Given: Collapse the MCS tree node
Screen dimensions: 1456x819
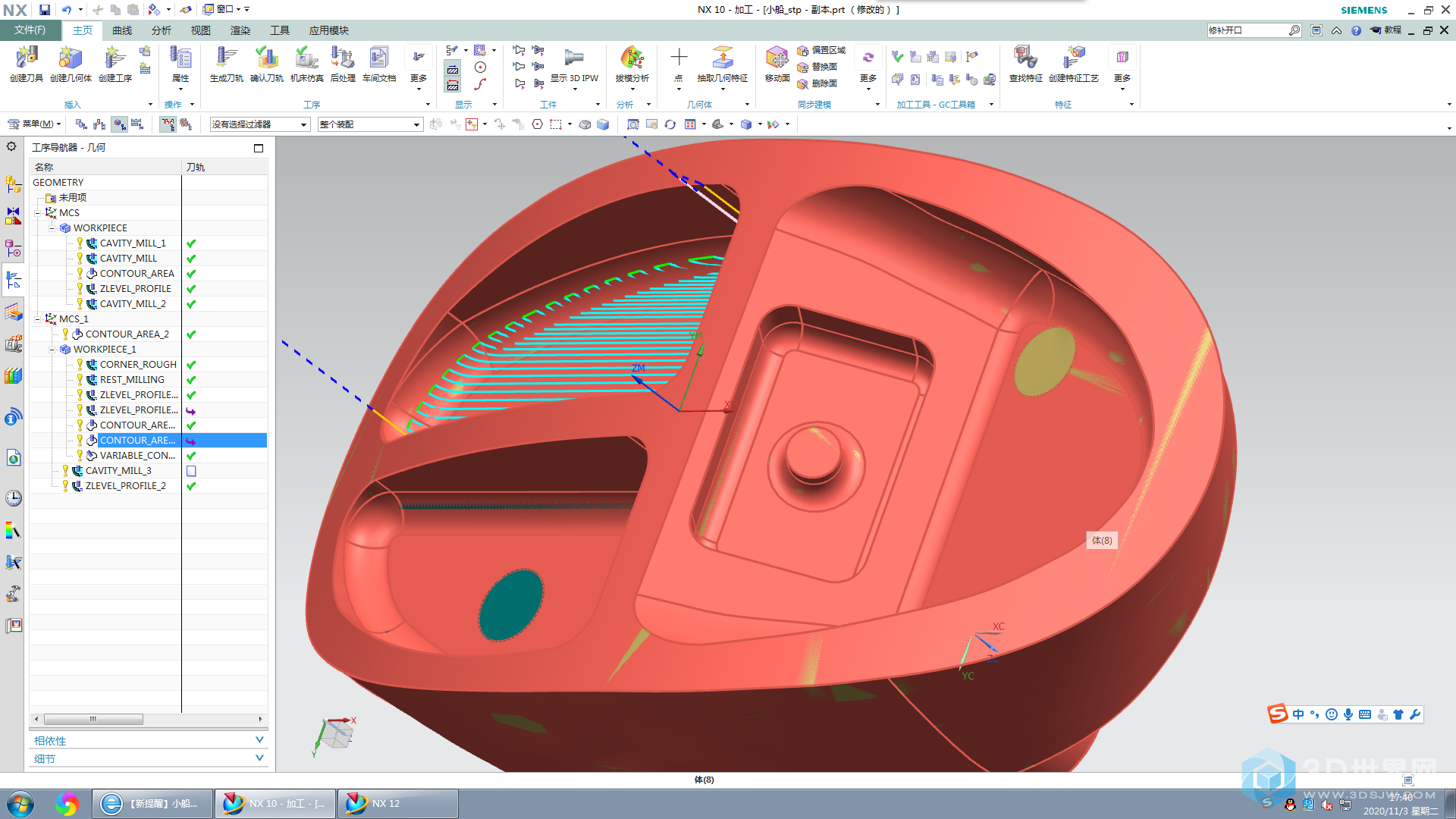Looking at the screenshot, I should (x=38, y=213).
